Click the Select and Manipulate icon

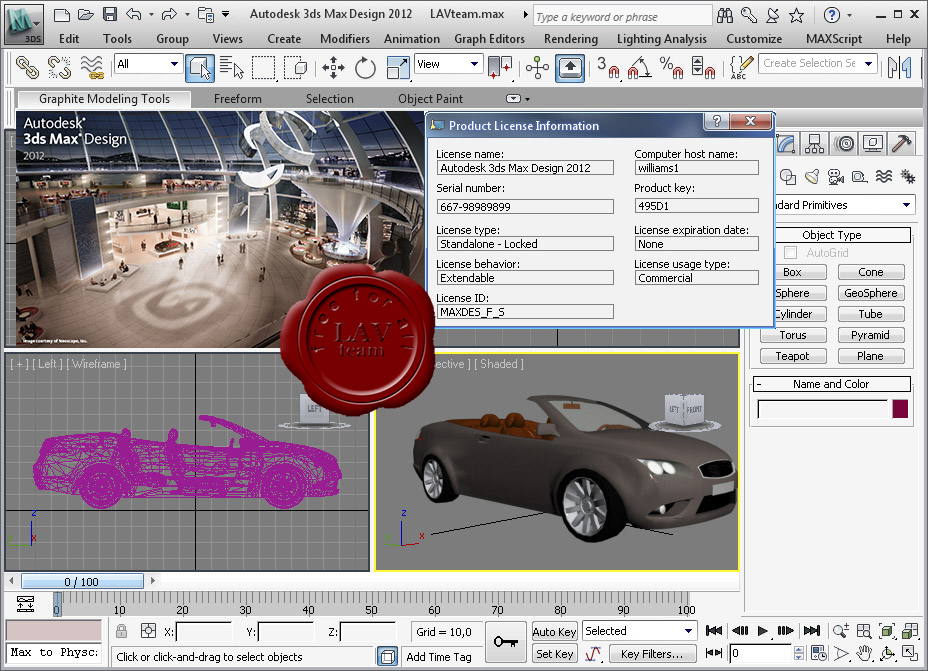point(537,67)
